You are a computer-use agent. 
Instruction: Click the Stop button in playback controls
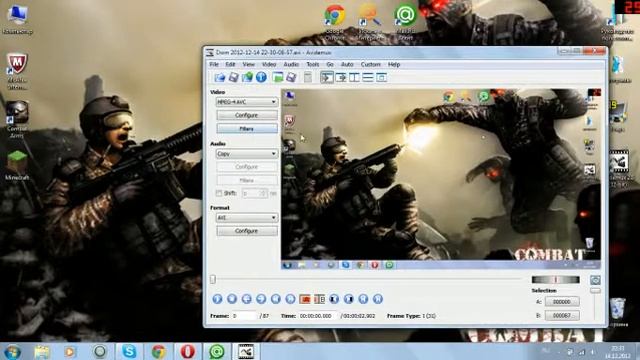pos(232,299)
